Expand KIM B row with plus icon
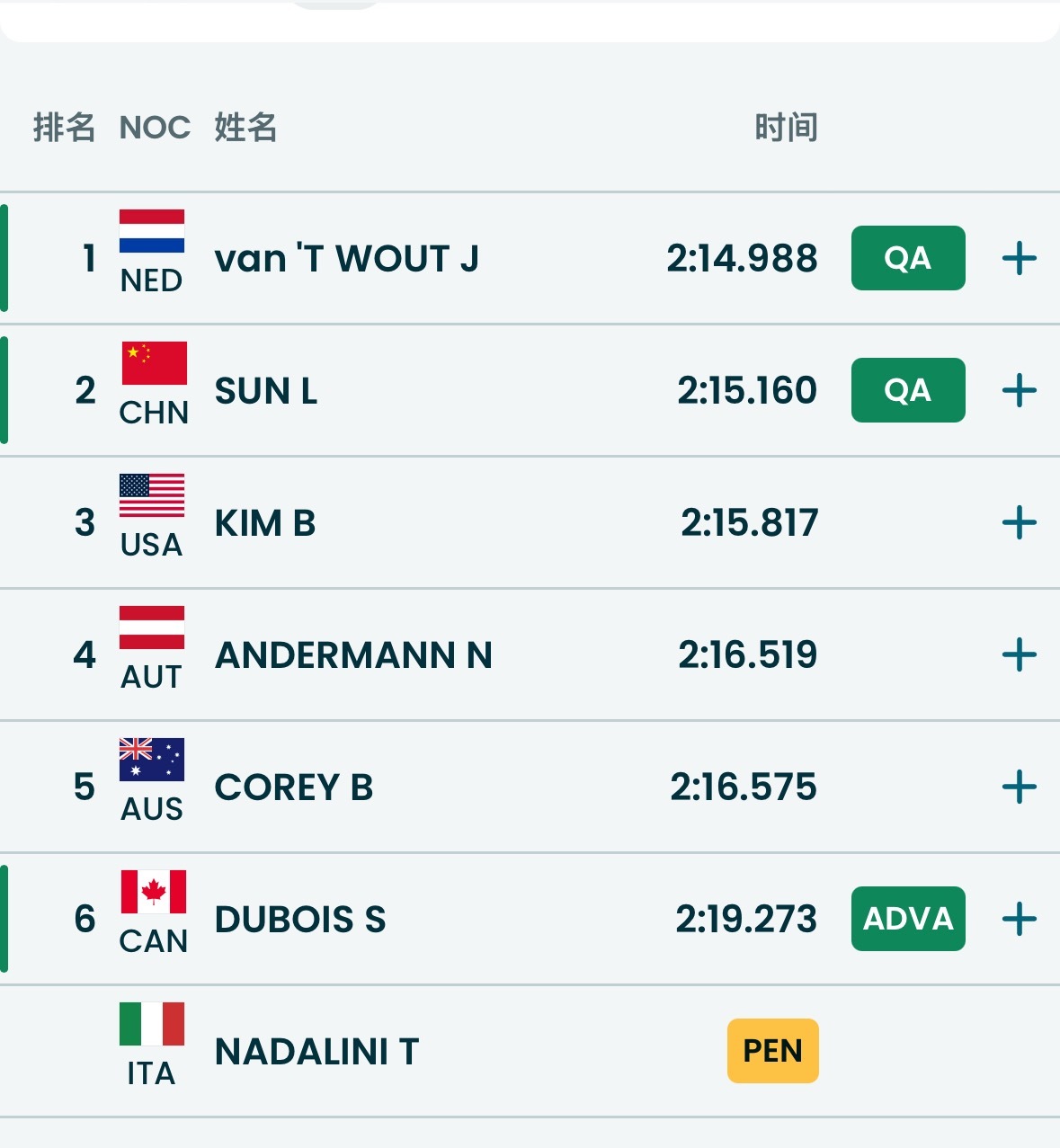The height and width of the screenshot is (1148, 1060). pos(1019,523)
